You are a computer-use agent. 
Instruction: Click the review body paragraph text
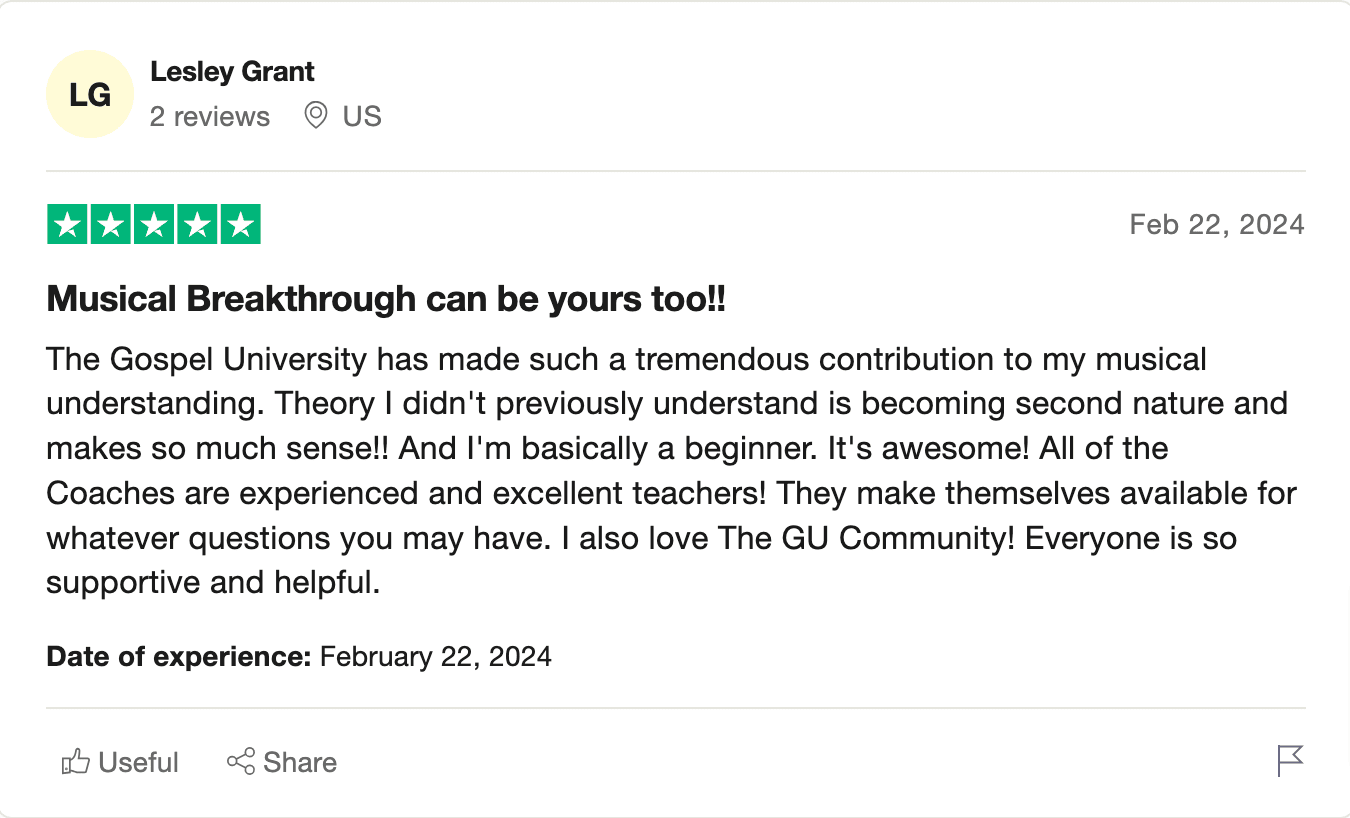(x=672, y=470)
